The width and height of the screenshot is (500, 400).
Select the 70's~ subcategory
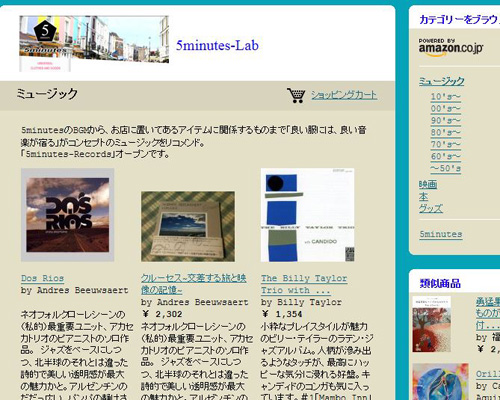click(x=446, y=145)
